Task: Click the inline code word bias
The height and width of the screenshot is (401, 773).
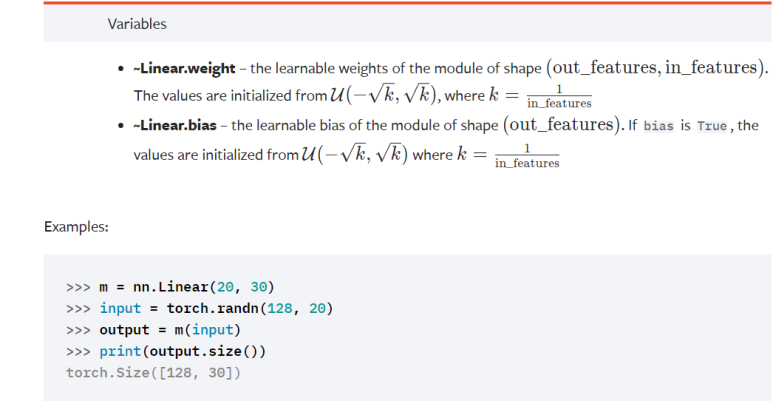Action: pyautogui.click(x=658, y=126)
